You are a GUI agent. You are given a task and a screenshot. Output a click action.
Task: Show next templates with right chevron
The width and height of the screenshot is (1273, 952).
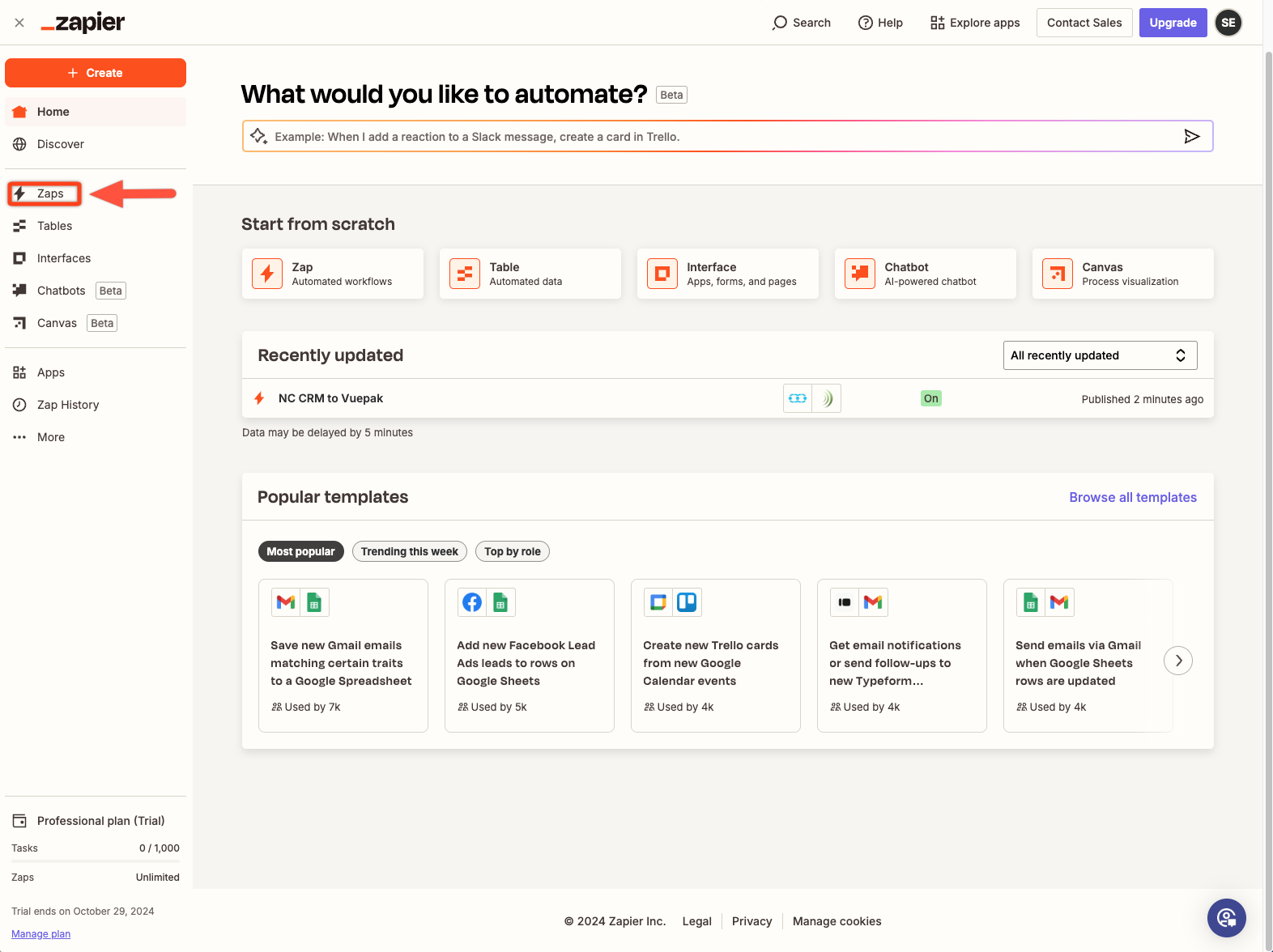point(1178,661)
